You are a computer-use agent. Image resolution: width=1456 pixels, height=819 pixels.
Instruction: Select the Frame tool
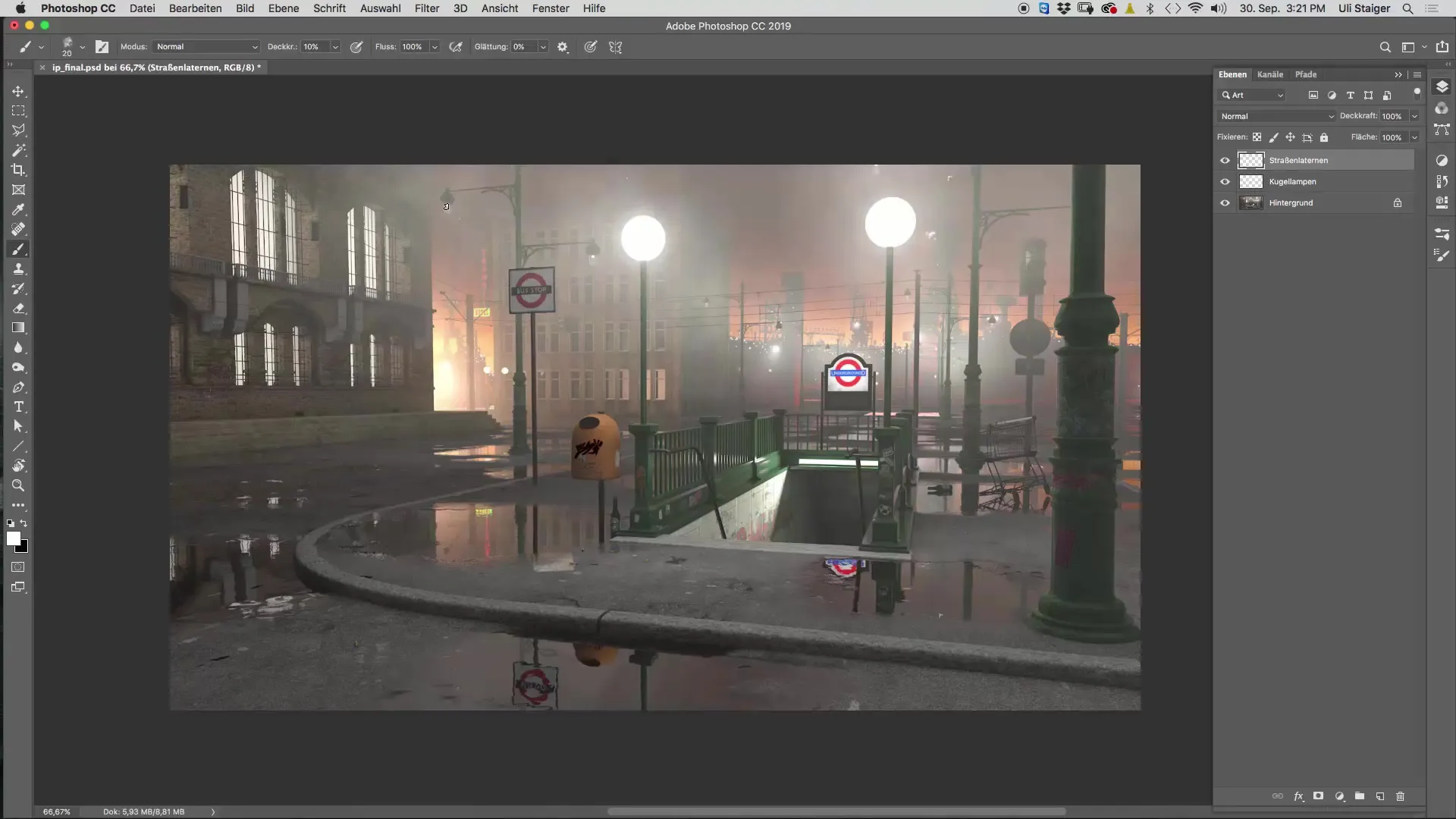(18, 190)
